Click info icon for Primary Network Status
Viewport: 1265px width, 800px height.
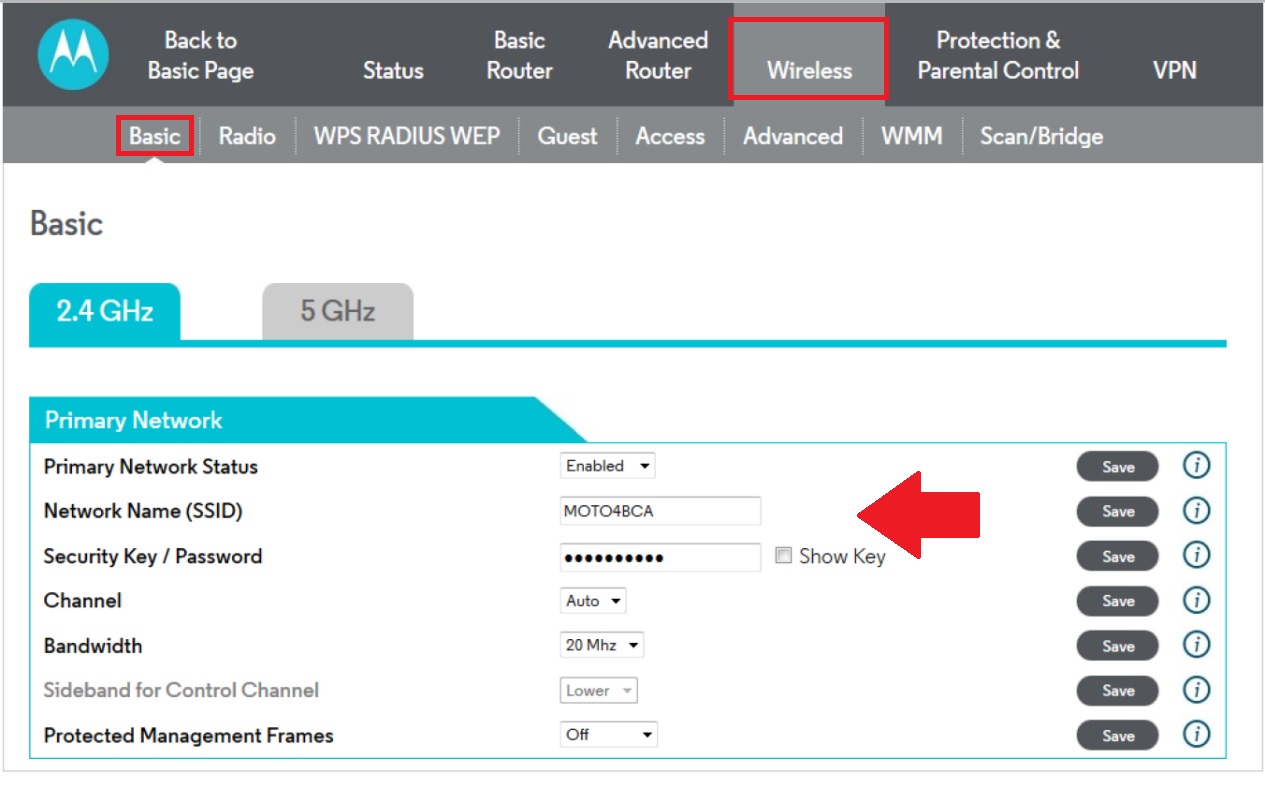tap(1196, 466)
